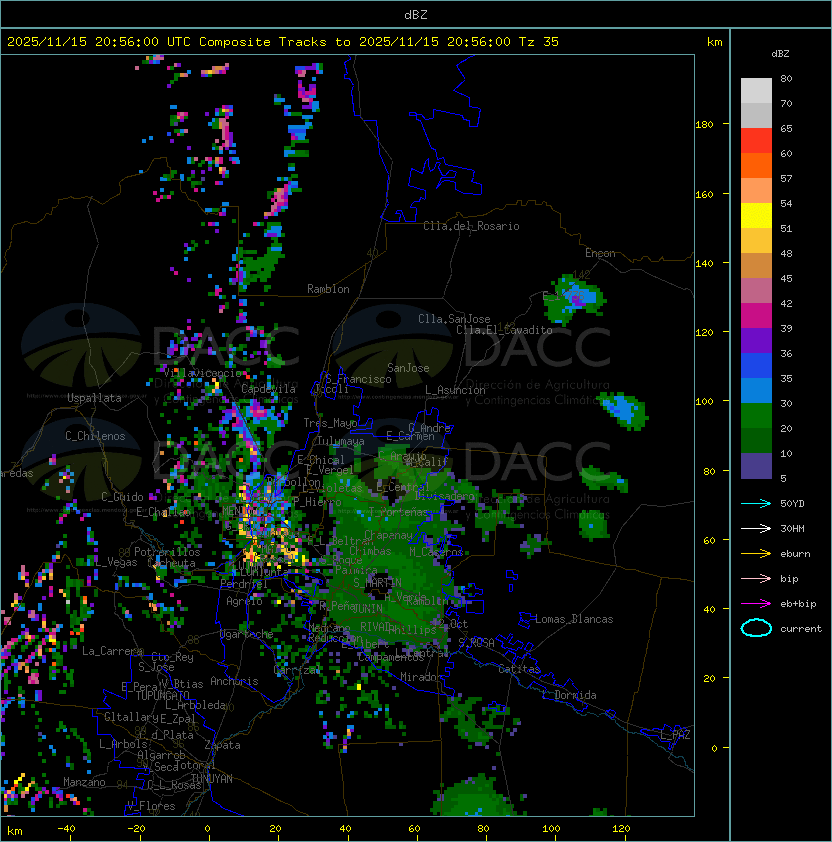Click the 'current' legend label
This screenshot has width=832, height=842.
tap(801, 629)
